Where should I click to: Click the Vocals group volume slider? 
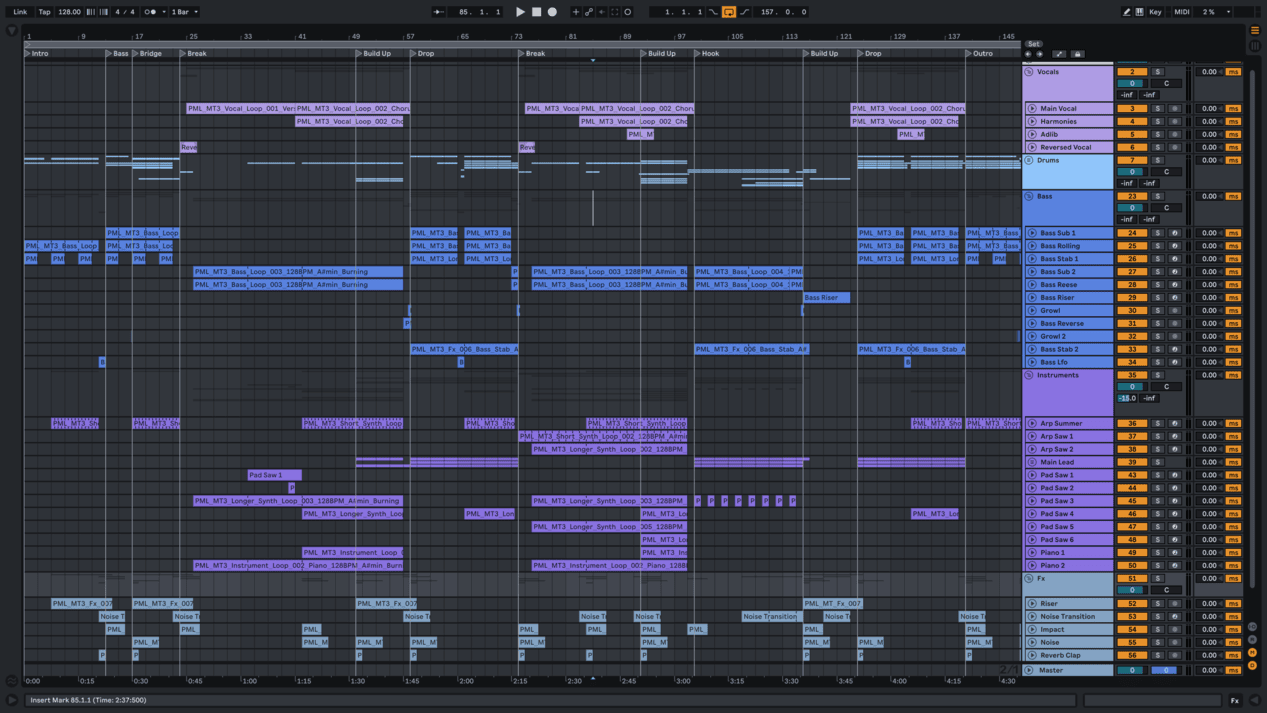(x=1132, y=84)
